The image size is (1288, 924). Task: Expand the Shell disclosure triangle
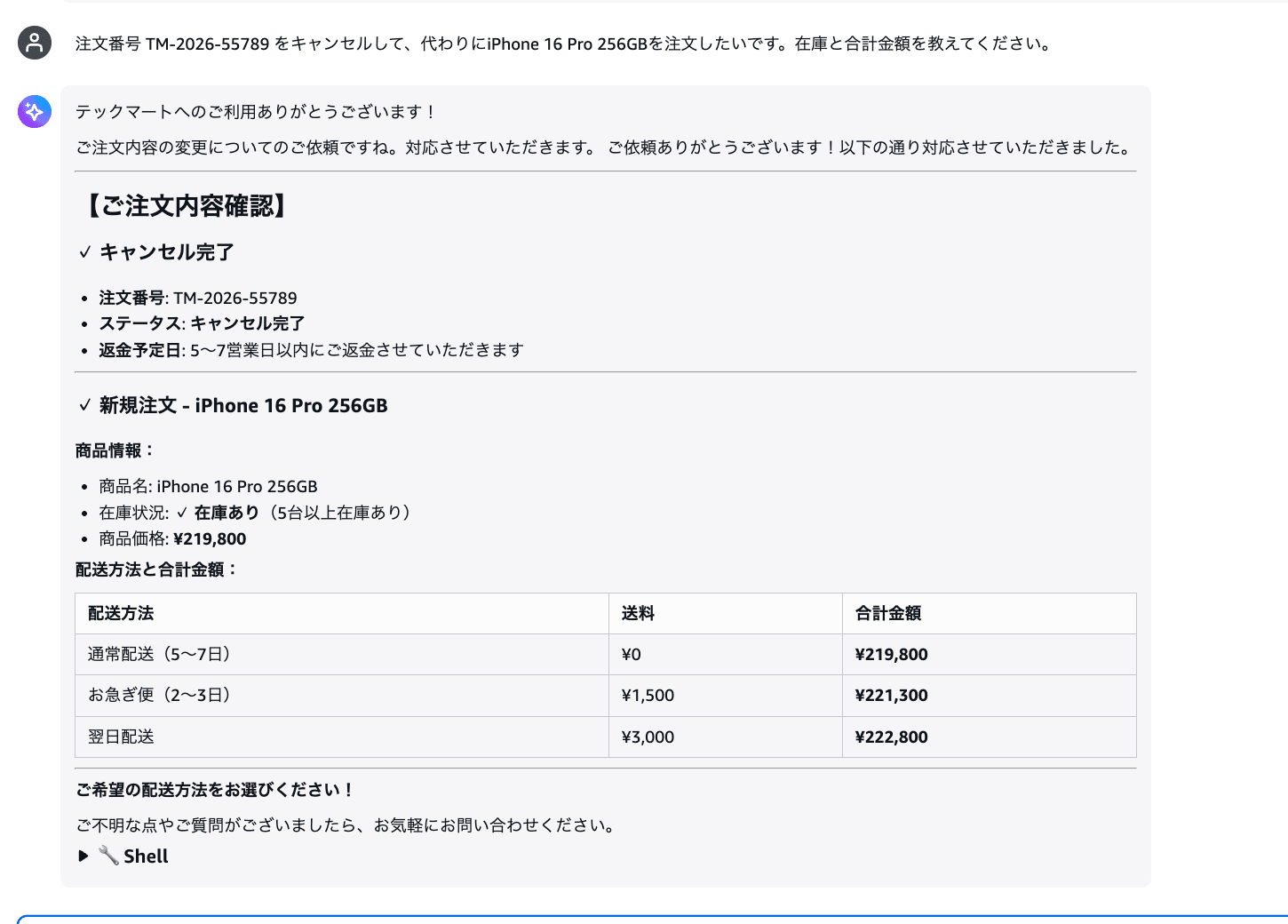pyautogui.click(x=83, y=856)
